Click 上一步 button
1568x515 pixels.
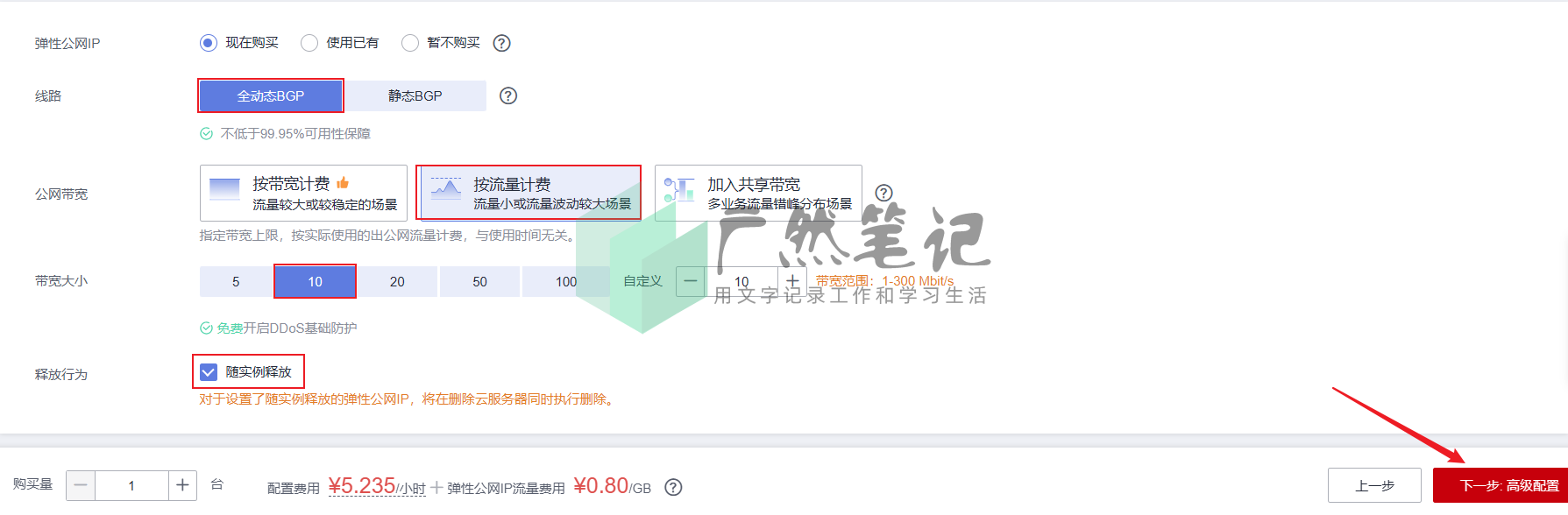(1374, 485)
